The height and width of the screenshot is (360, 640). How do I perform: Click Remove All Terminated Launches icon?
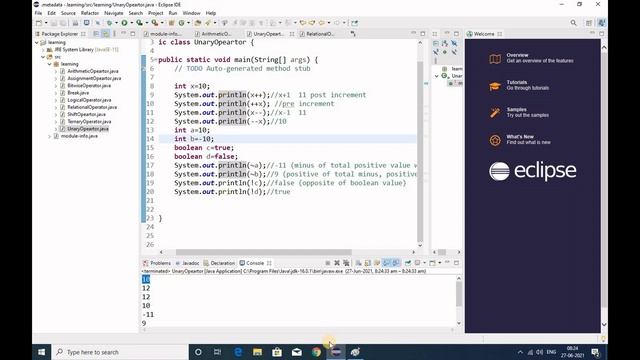(346, 263)
